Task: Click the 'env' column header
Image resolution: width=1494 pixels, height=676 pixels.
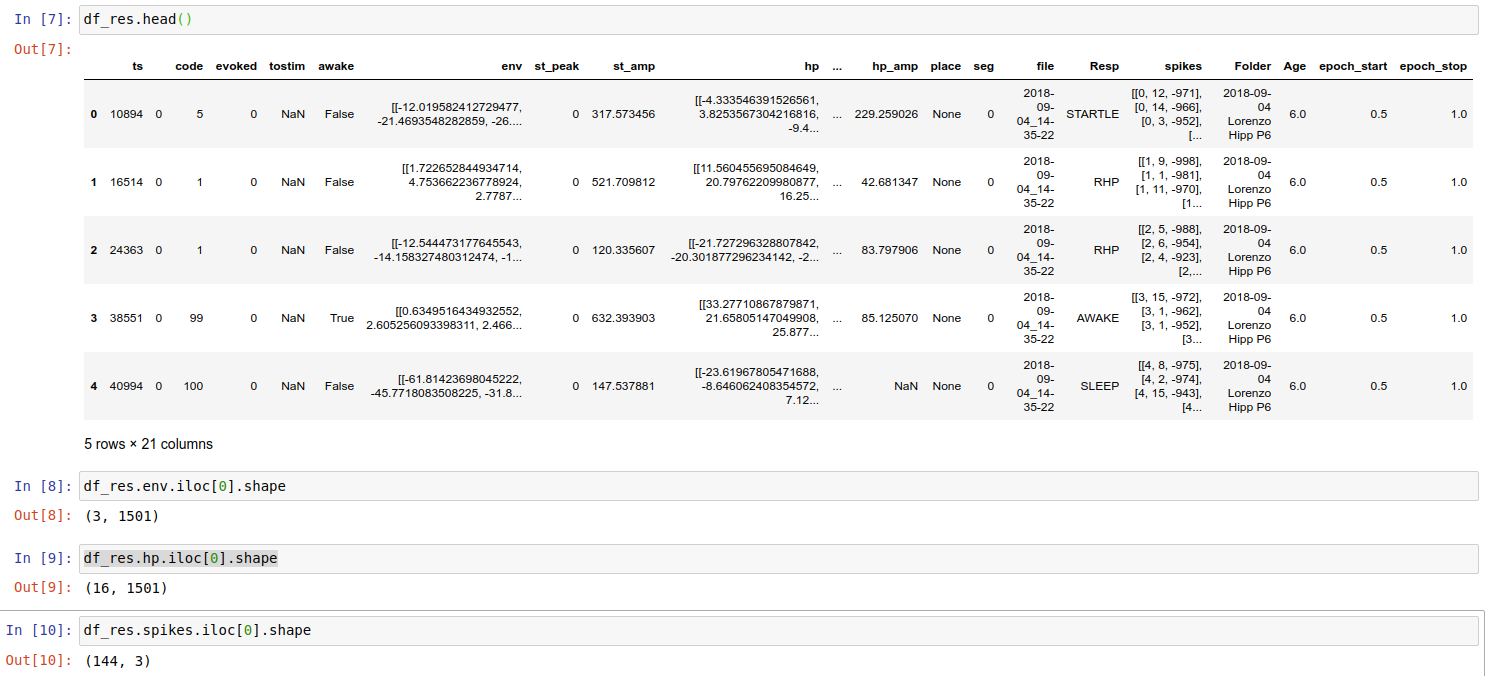Action: [511, 66]
